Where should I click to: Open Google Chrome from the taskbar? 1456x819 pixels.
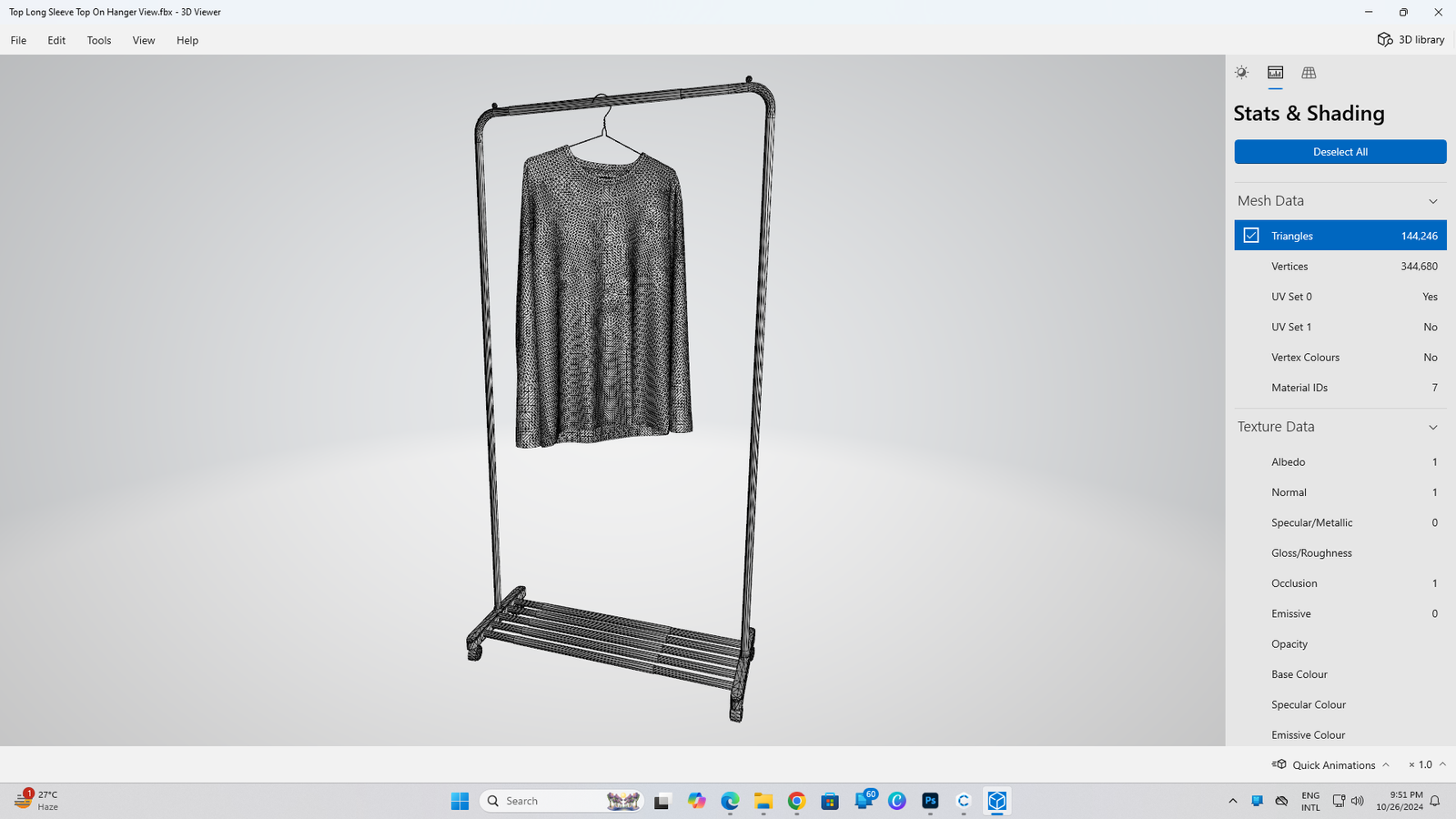pos(796,801)
